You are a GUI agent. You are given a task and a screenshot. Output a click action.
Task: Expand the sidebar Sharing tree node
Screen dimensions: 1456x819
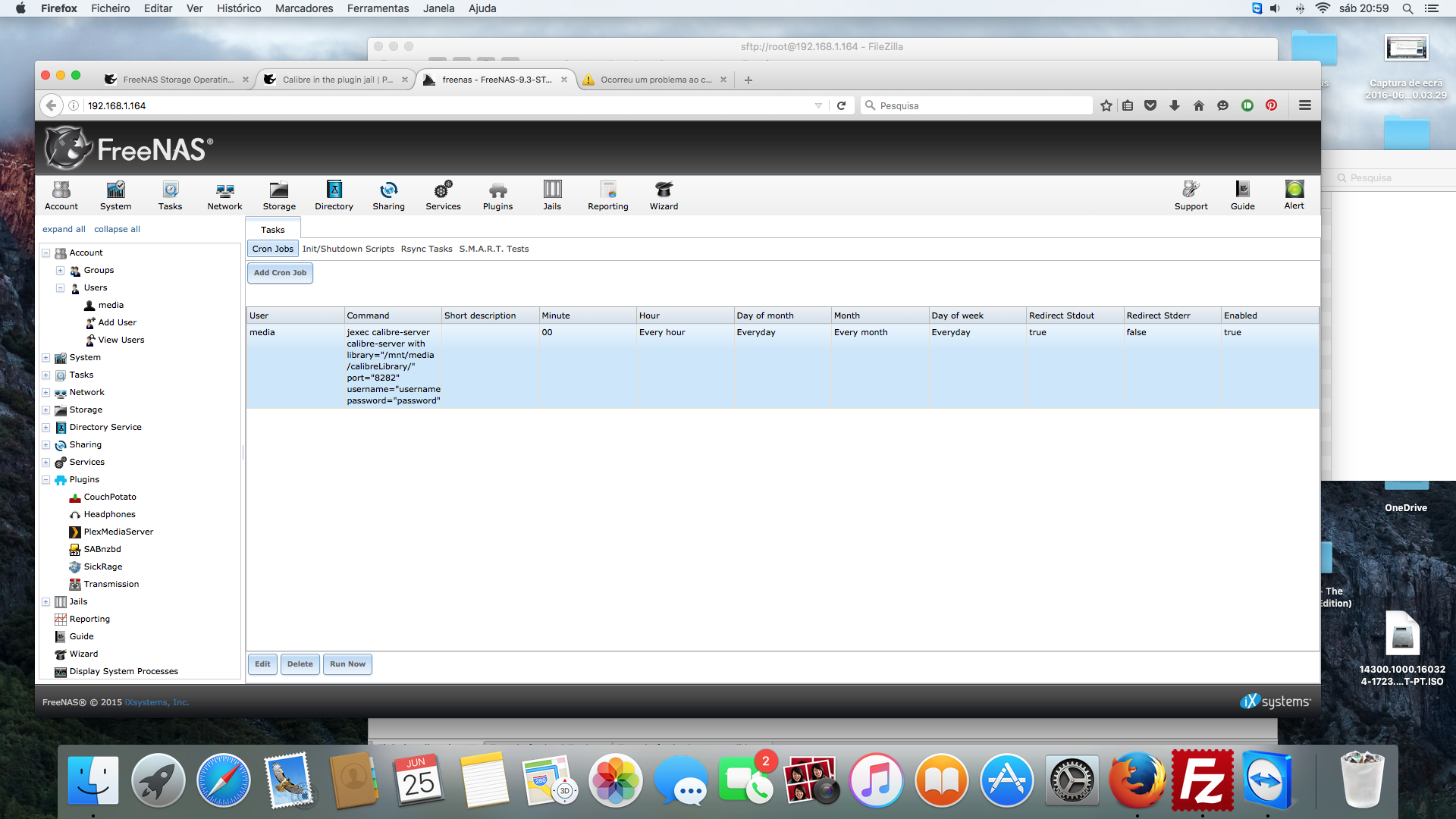(x=45, y=445)
